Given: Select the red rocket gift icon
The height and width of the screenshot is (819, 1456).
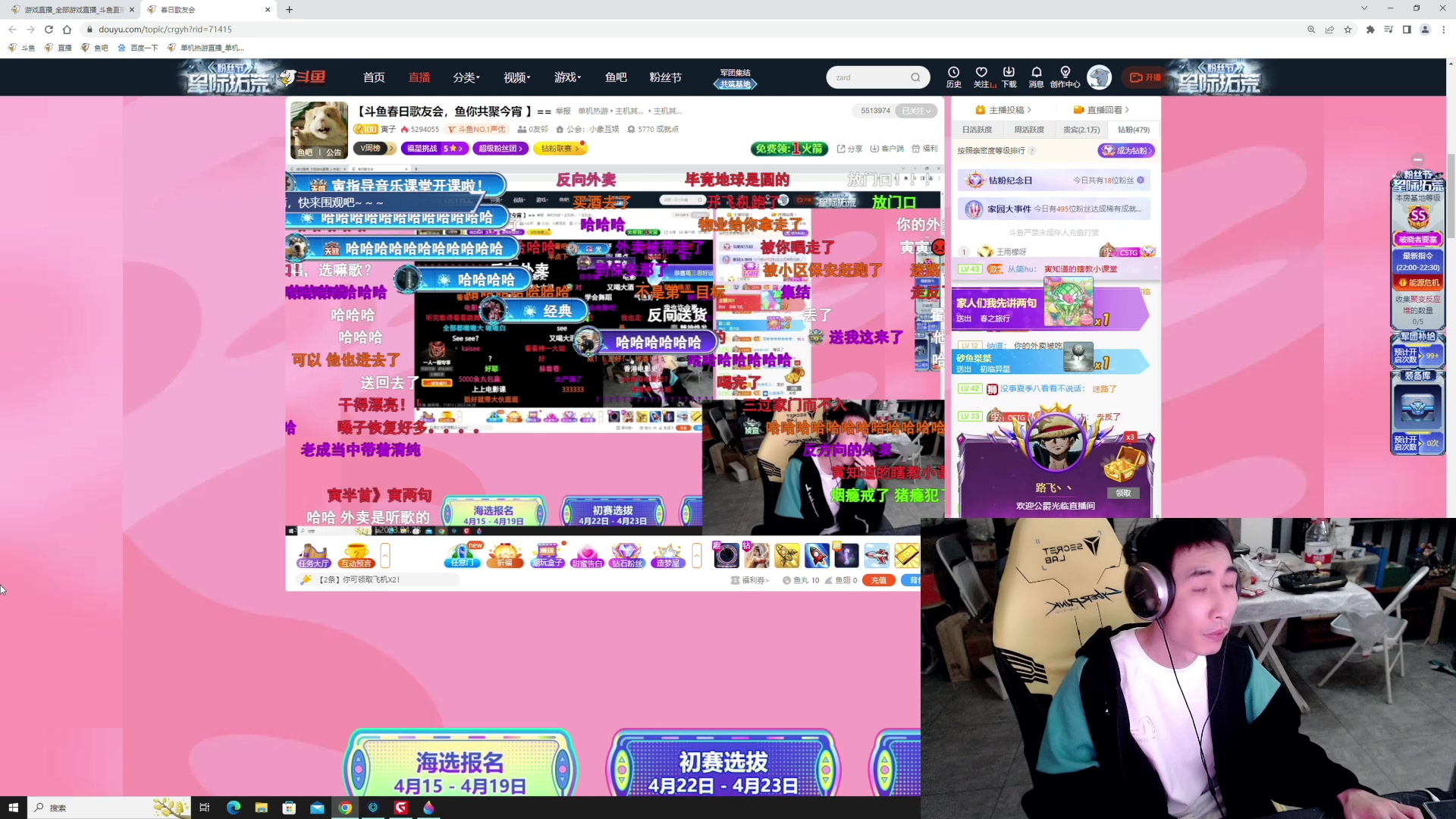Looking at the screenshot, I should coord(817,556).
